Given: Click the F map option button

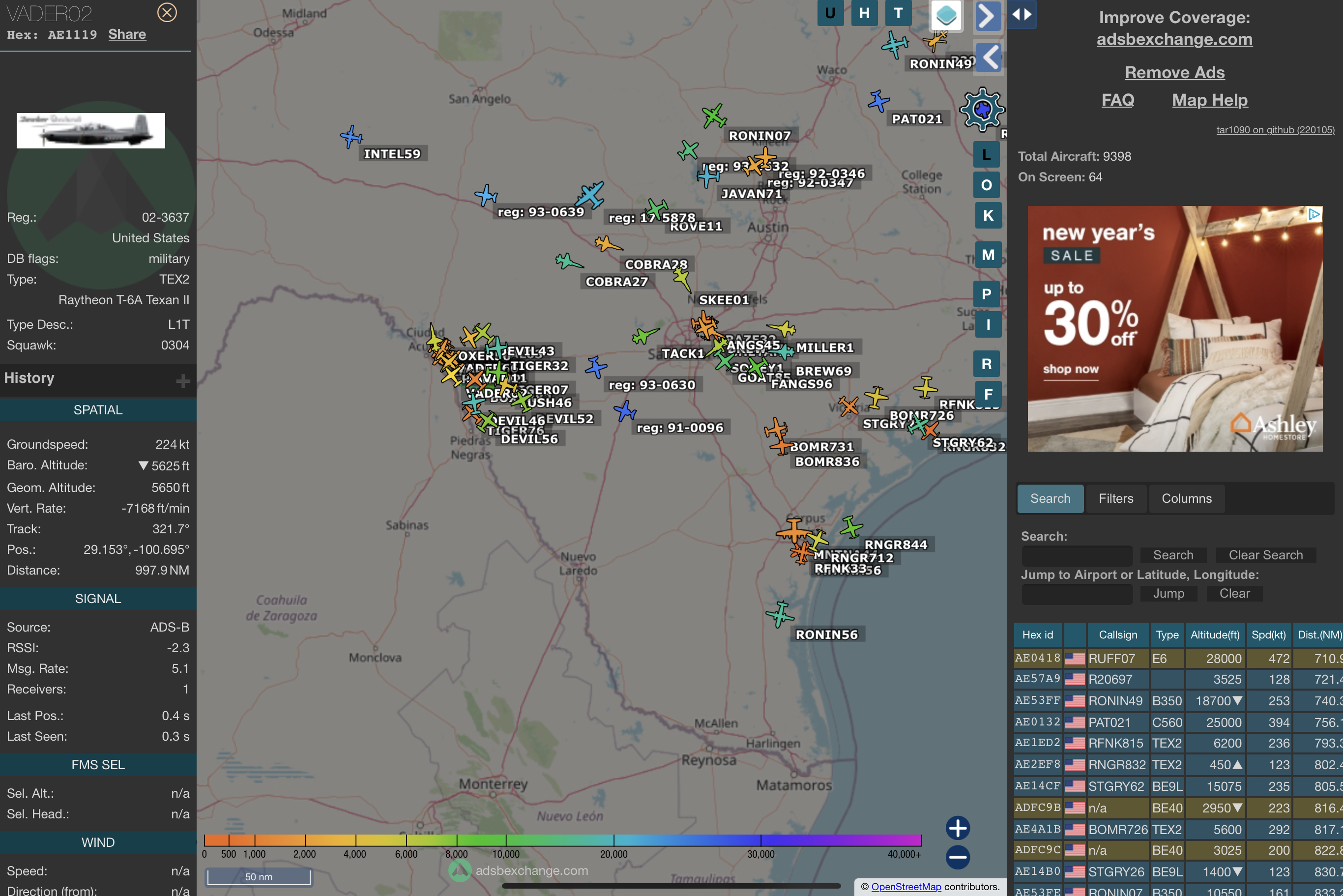Looking at the screenshot, I should click(x=988, y=394).
